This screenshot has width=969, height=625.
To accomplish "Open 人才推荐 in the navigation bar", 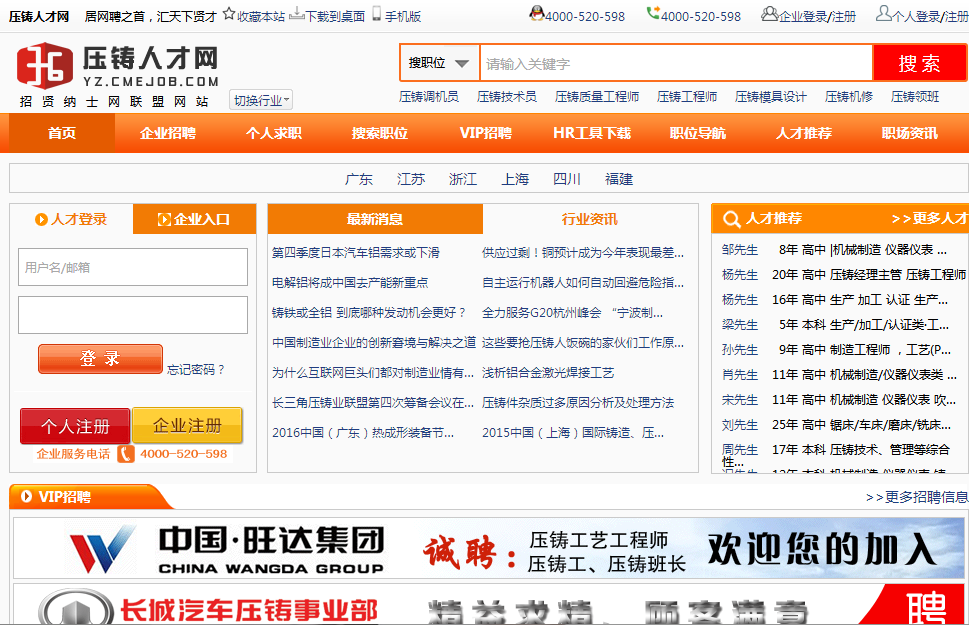I will 804,133.
